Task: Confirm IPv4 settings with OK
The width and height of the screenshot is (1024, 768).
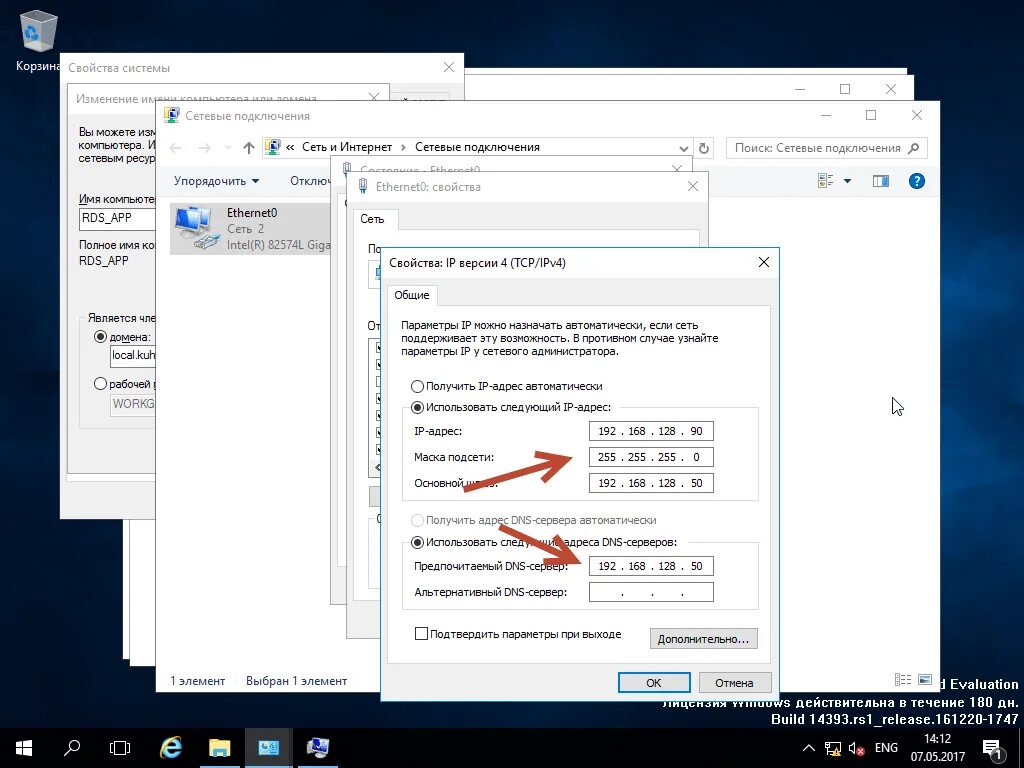Action: point(654,682)
